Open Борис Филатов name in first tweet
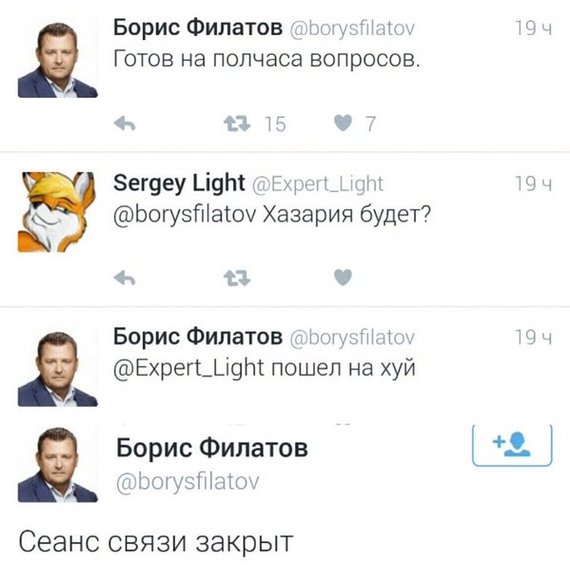The width and height of the screenshot is (570, 566). tap(198, 28)
